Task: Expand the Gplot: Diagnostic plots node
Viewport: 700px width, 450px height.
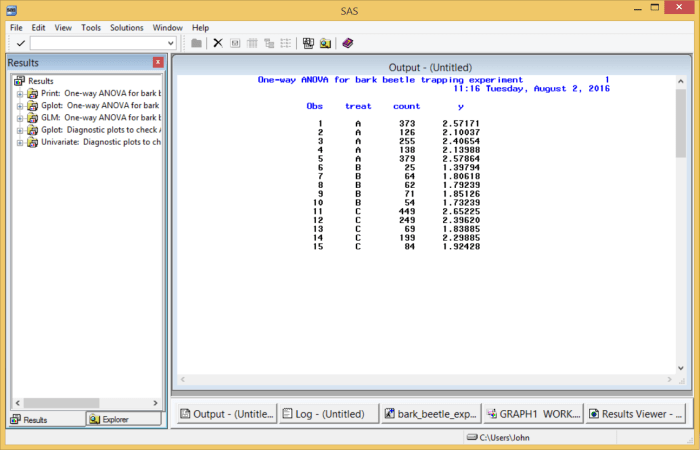Action: click(20, 131)
